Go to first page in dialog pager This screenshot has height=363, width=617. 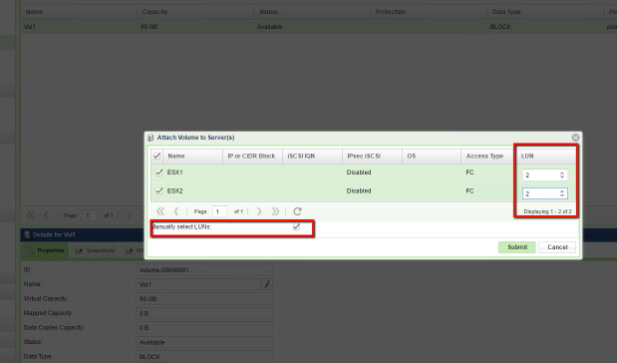point(160,212)
